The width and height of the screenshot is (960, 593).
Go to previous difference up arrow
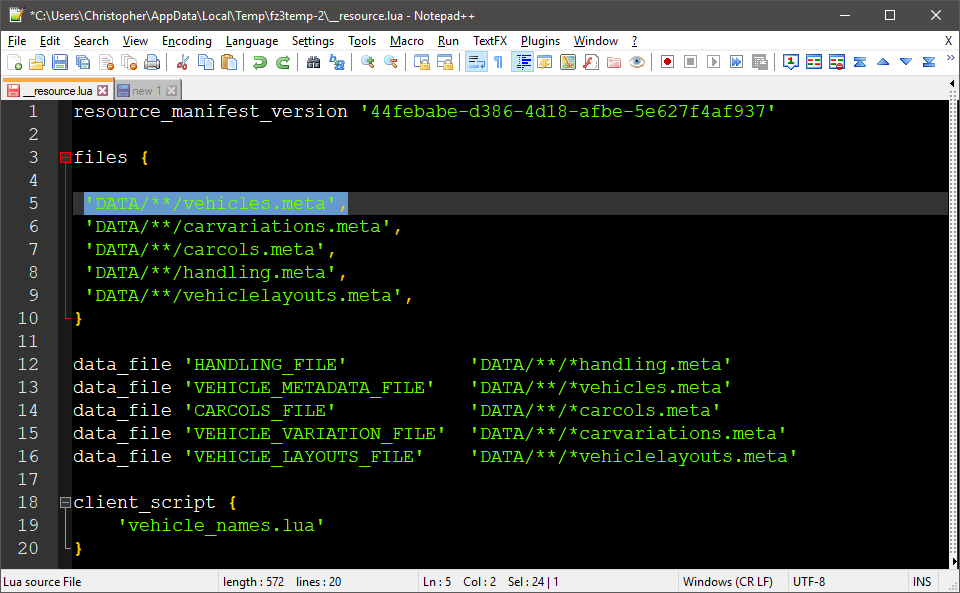[883, 62]
